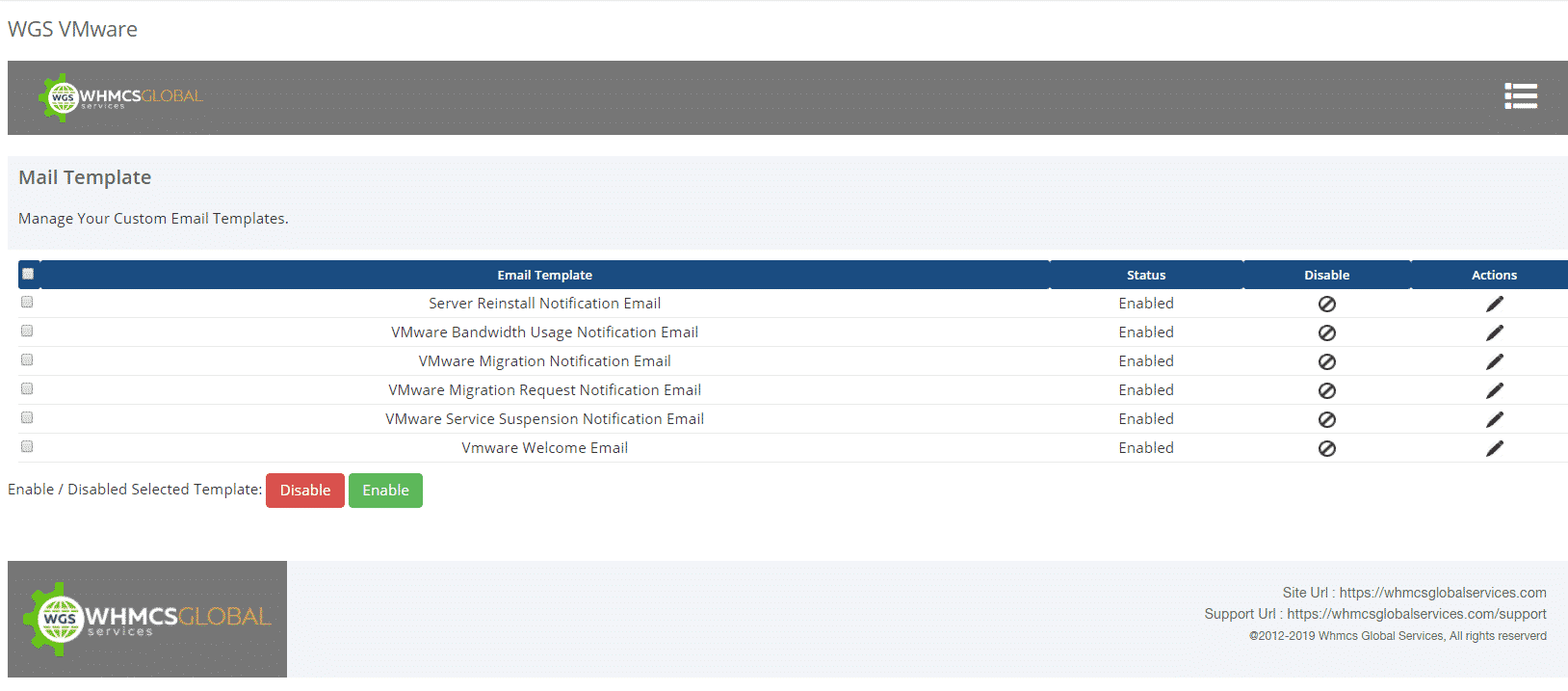Disable Server Reinstall Notification Email via row icon
The image size is (1568, 691).
tap(1326, 304)
